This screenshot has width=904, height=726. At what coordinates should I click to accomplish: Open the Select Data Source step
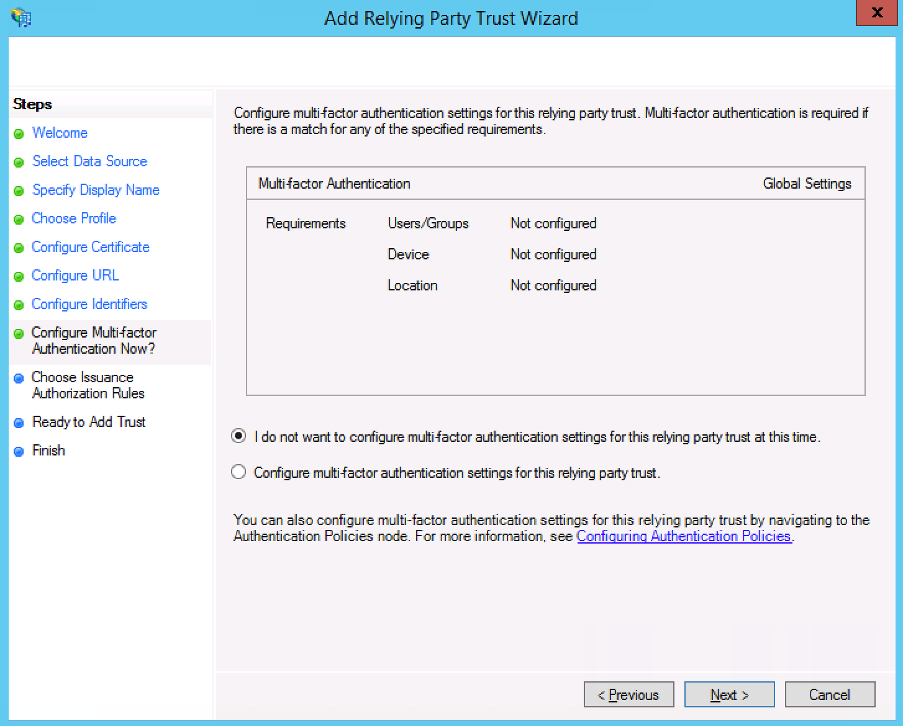pos(89,161)
